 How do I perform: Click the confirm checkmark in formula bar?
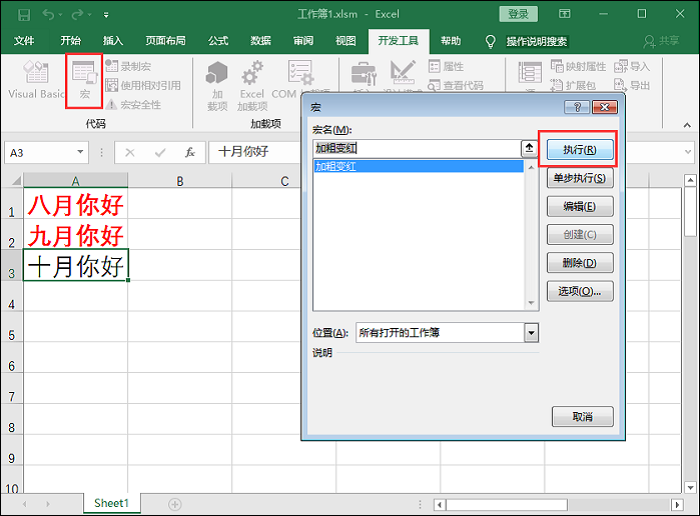coord(160,153)
